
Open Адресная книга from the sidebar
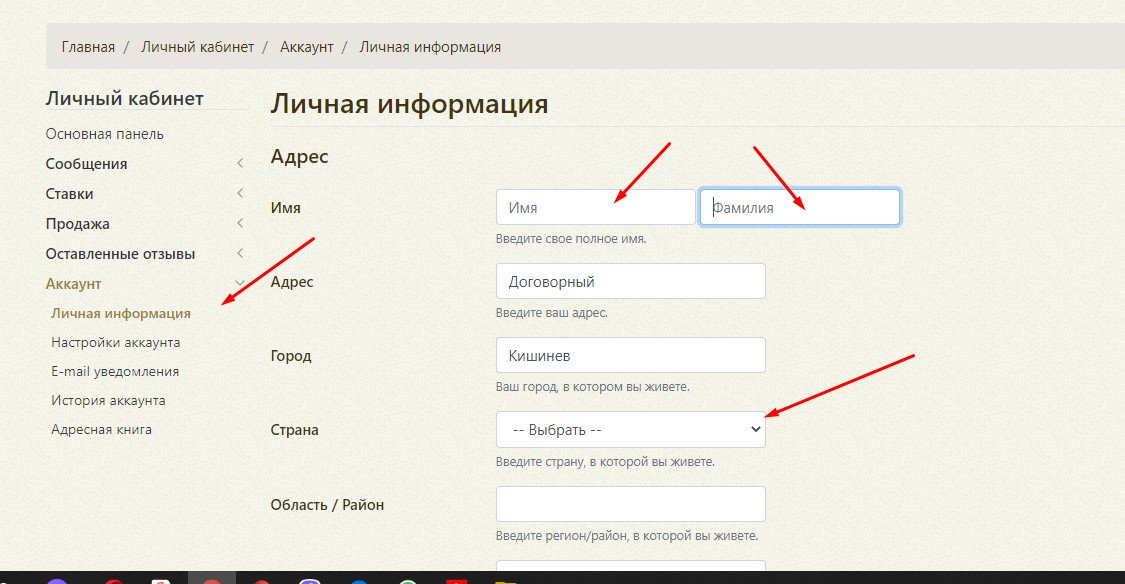pyautogui.click(x=101, y=429)
